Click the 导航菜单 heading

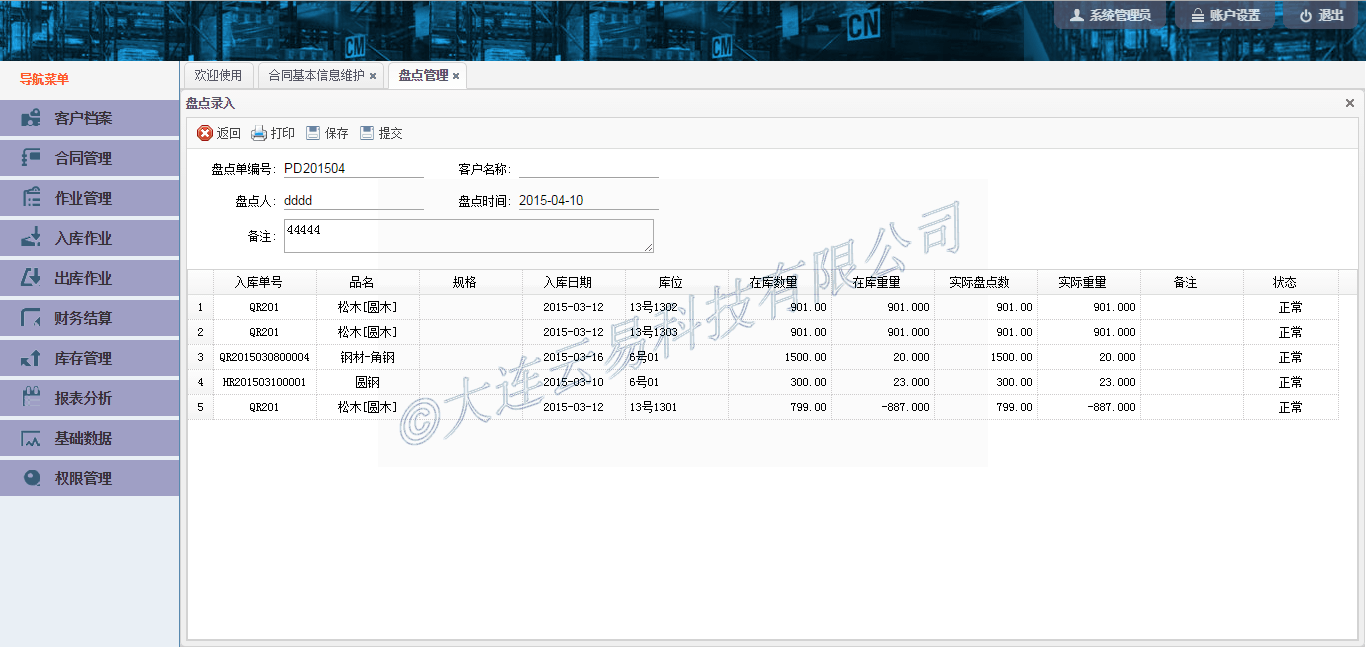(44, 79)
